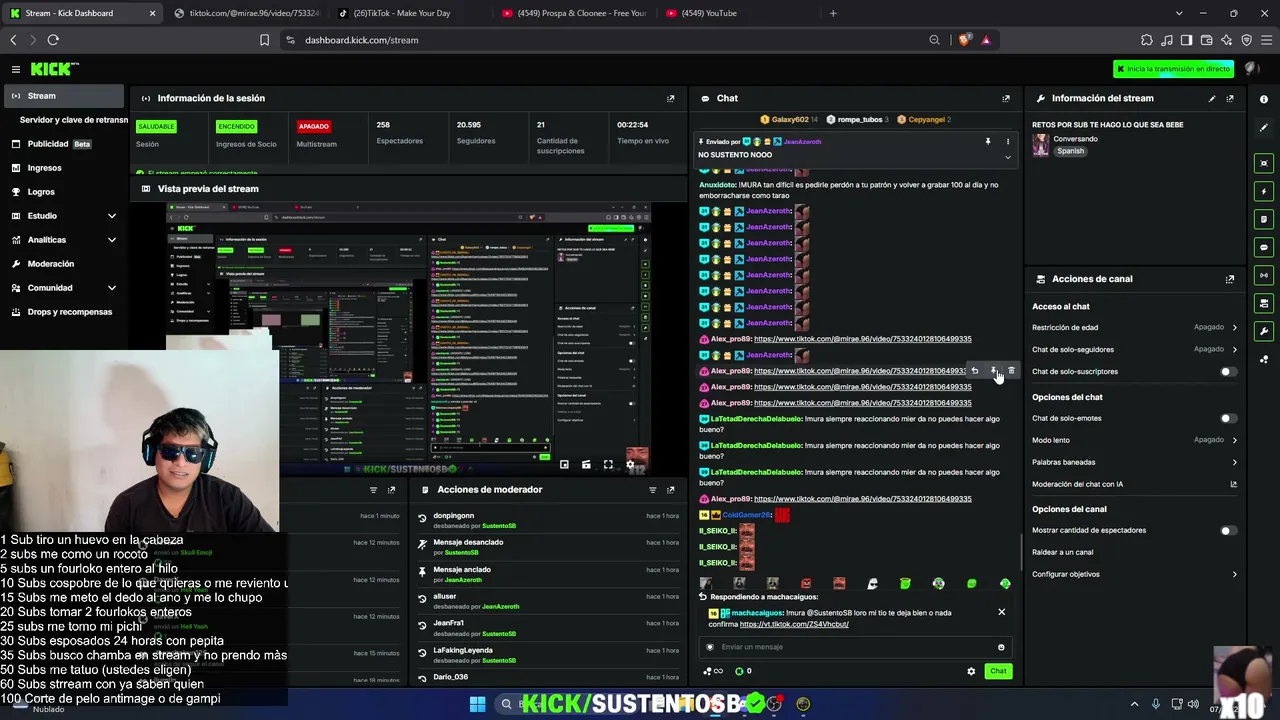The height and width of the screenshot is (720, 1280).
Task: Click the stream preview thumbnail
Action: [409, 339]
